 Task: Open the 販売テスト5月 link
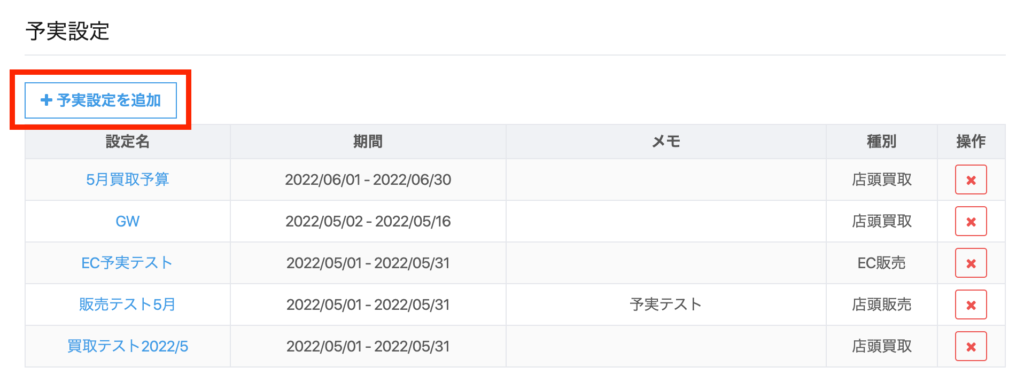(x=127, y=304)
